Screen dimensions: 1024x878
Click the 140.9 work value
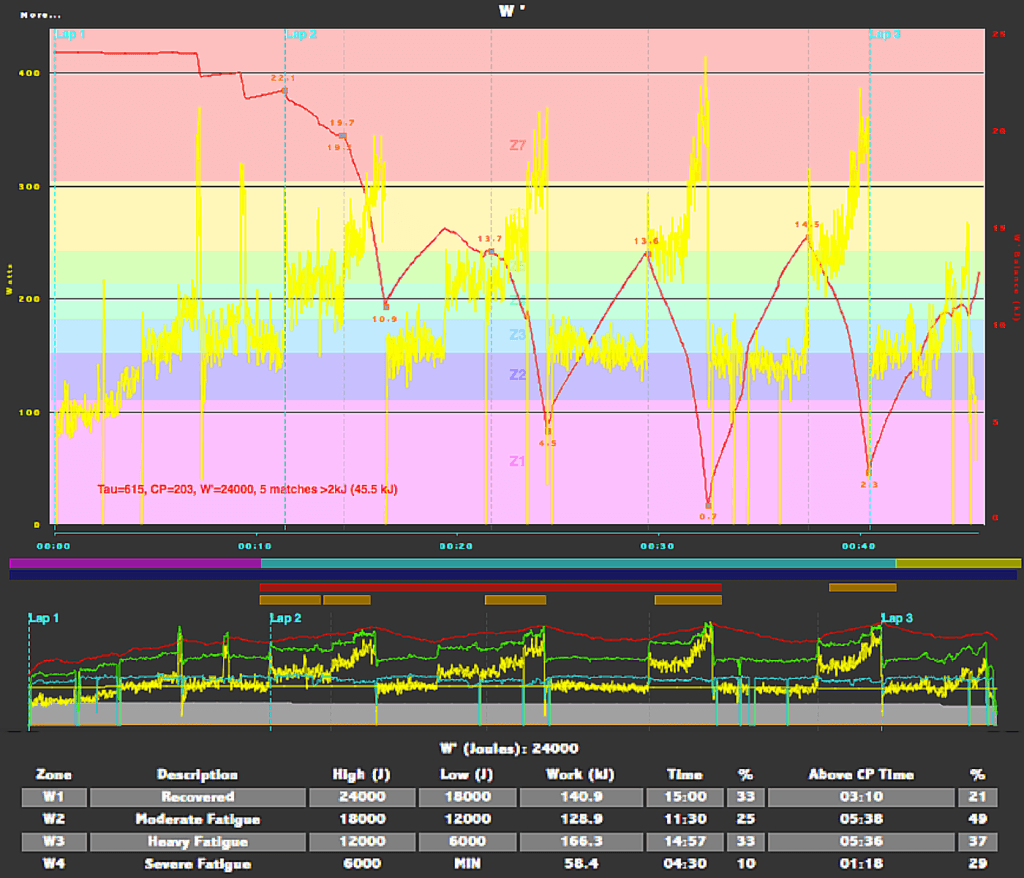click(581, 797)
